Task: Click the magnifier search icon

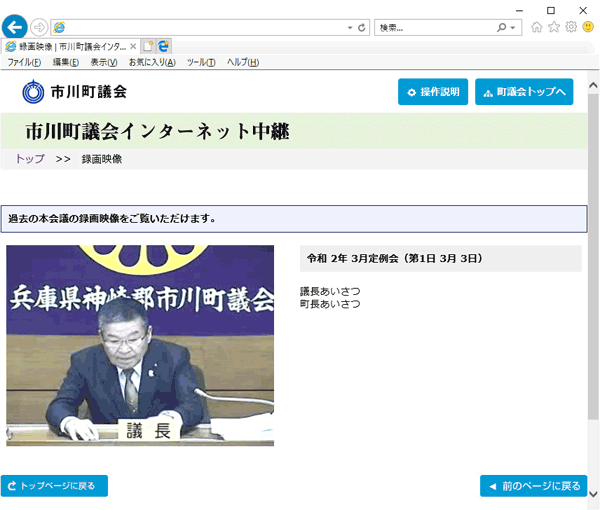Action: (x=501, y=28)
